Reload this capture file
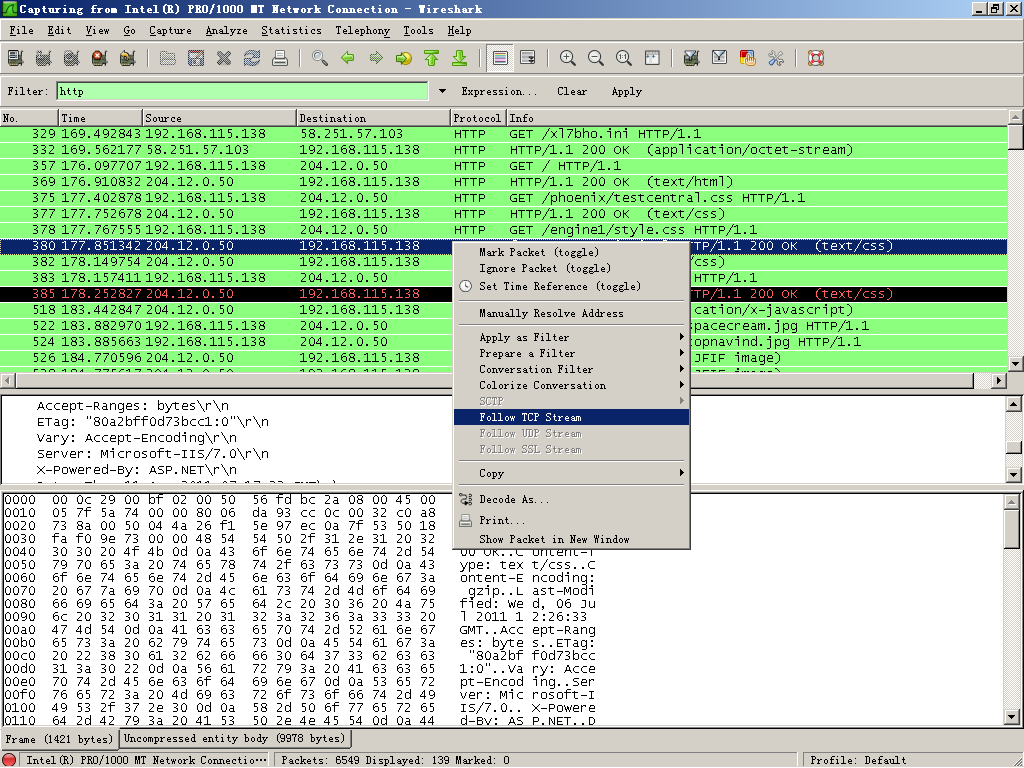 [251, 58]
